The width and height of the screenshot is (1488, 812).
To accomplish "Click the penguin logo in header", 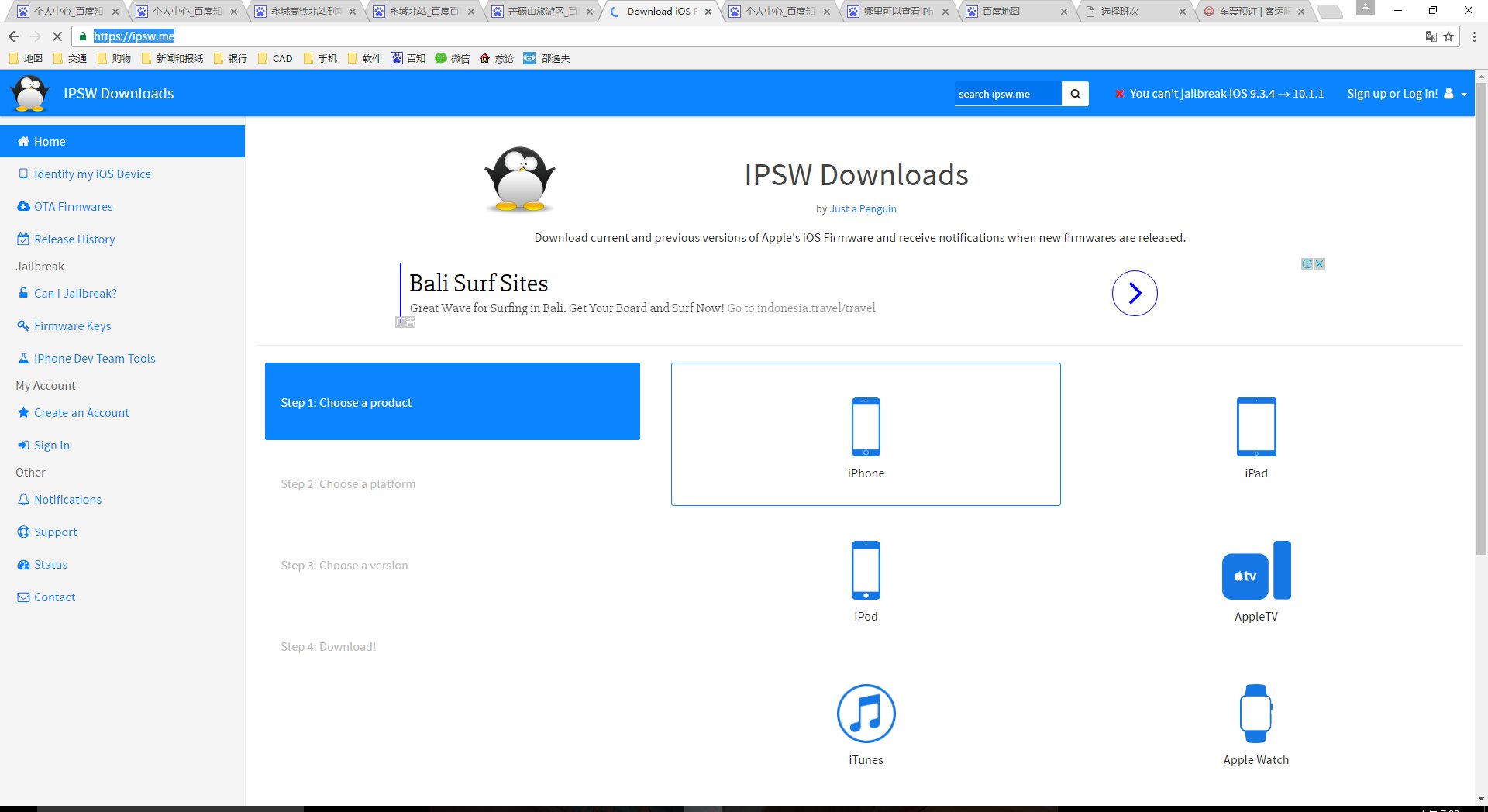I will (30, 94).
